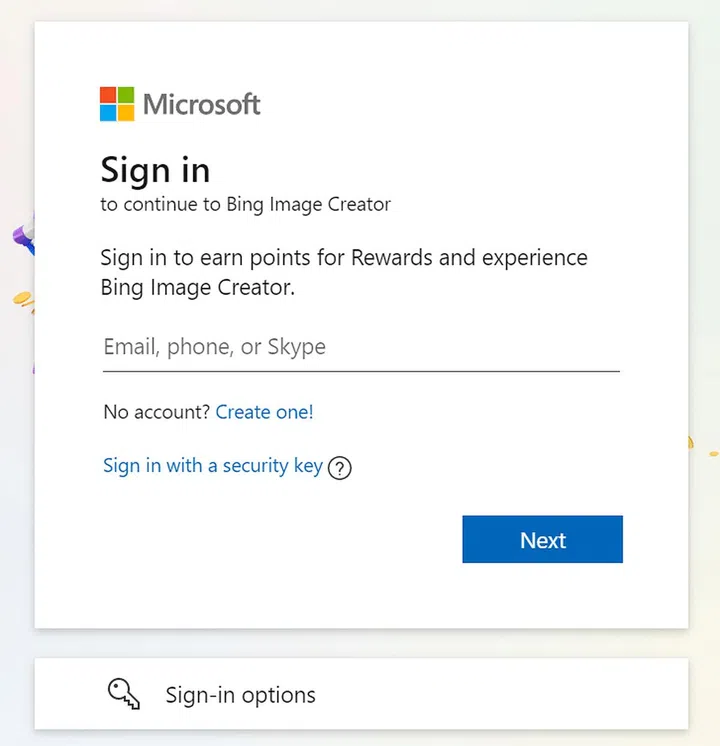Click the small coin on right edge
720x746 pixels.
point(688,441)
